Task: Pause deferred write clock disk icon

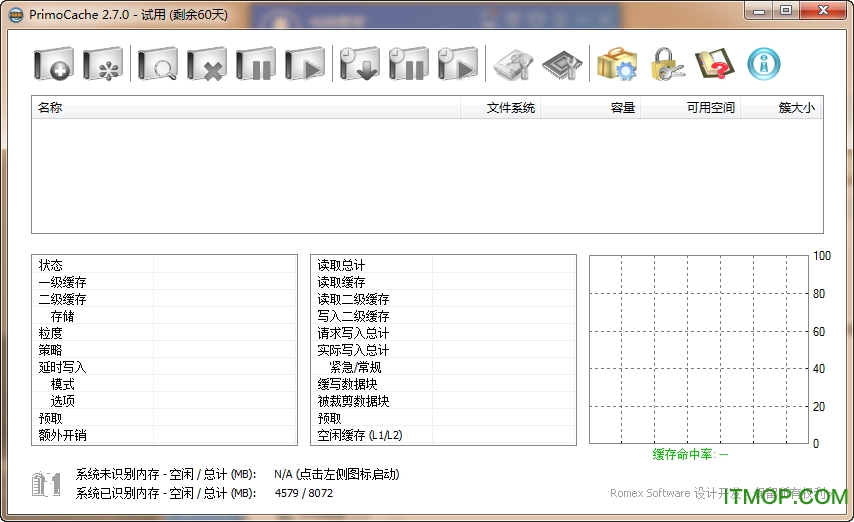Action: pos(408,64)
